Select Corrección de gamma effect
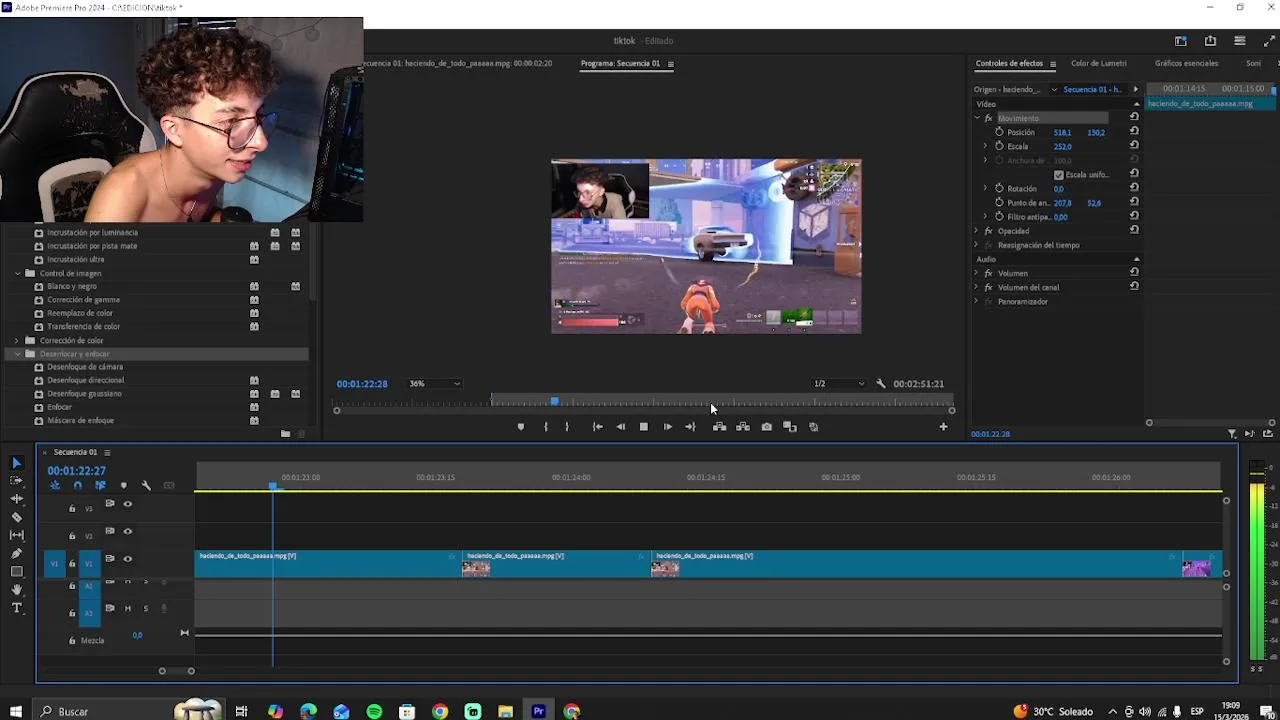 83,299
